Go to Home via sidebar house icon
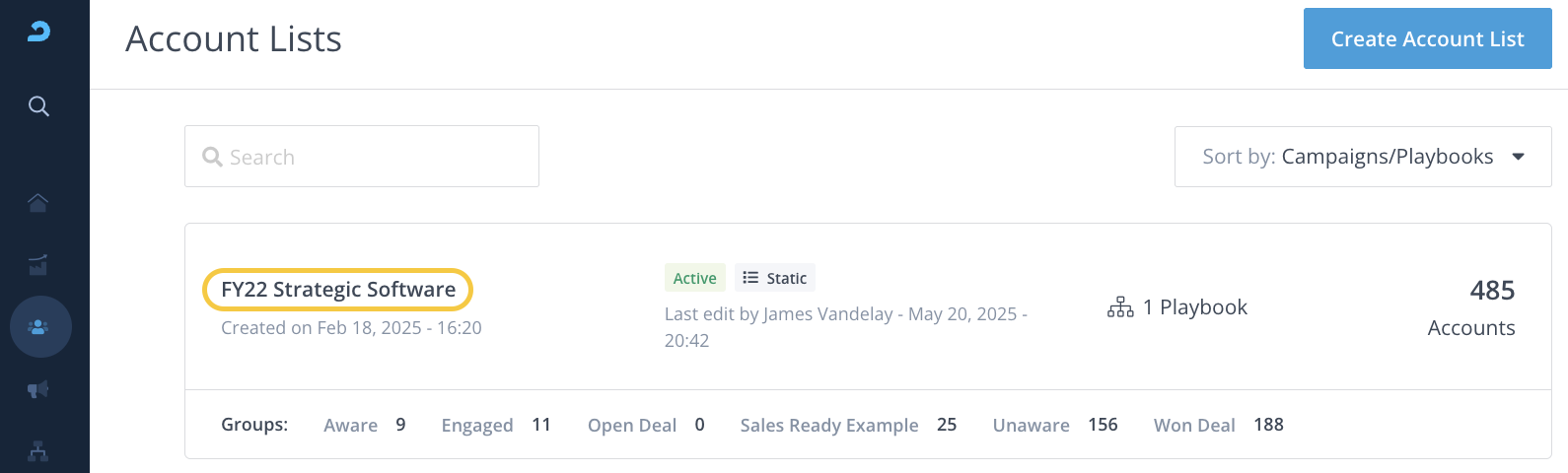Viewport: 1568px width, 473px height. click(x=37, y=202)
